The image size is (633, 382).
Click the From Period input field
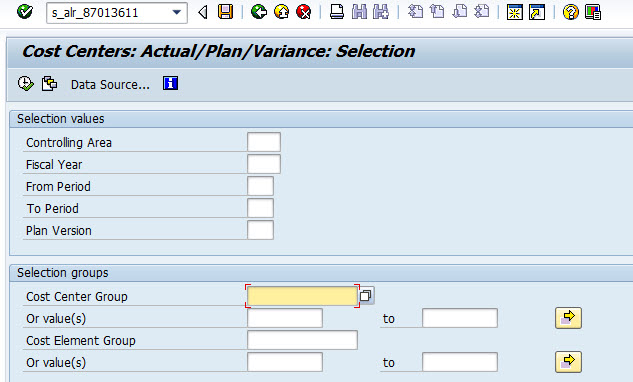coord(260,186)
